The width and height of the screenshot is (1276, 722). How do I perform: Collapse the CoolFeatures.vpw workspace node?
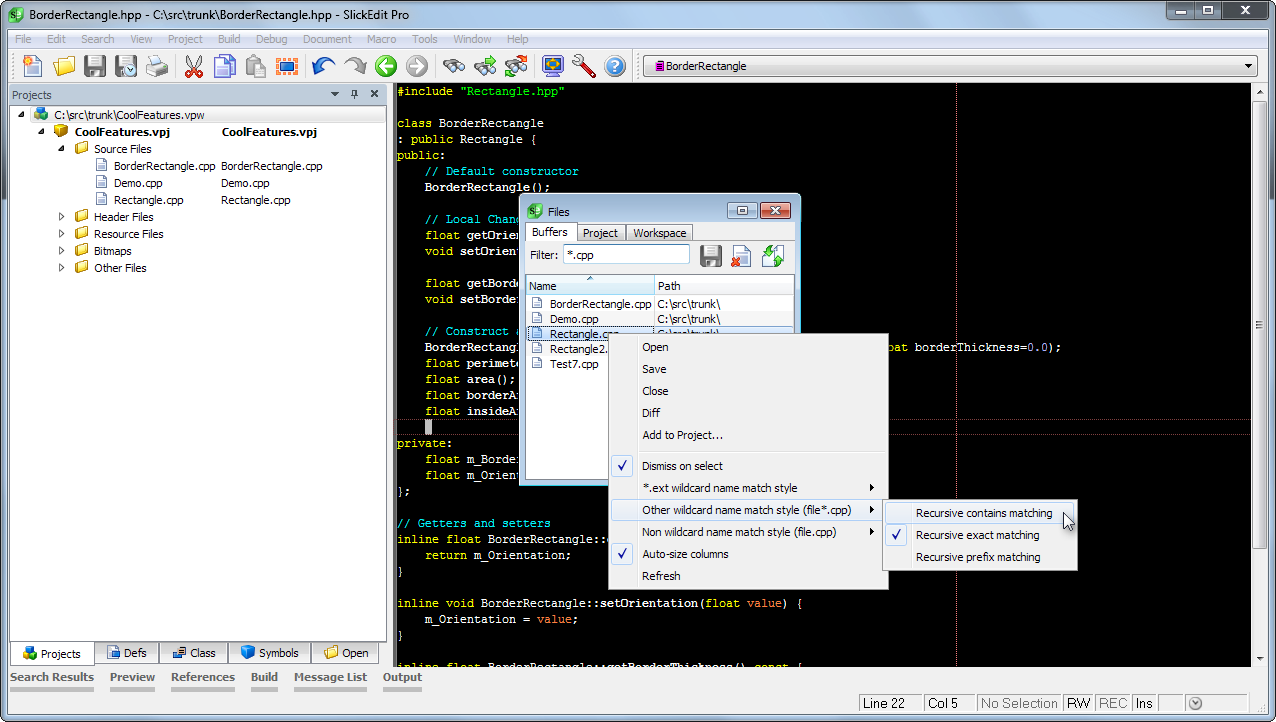tap(22, 115)
